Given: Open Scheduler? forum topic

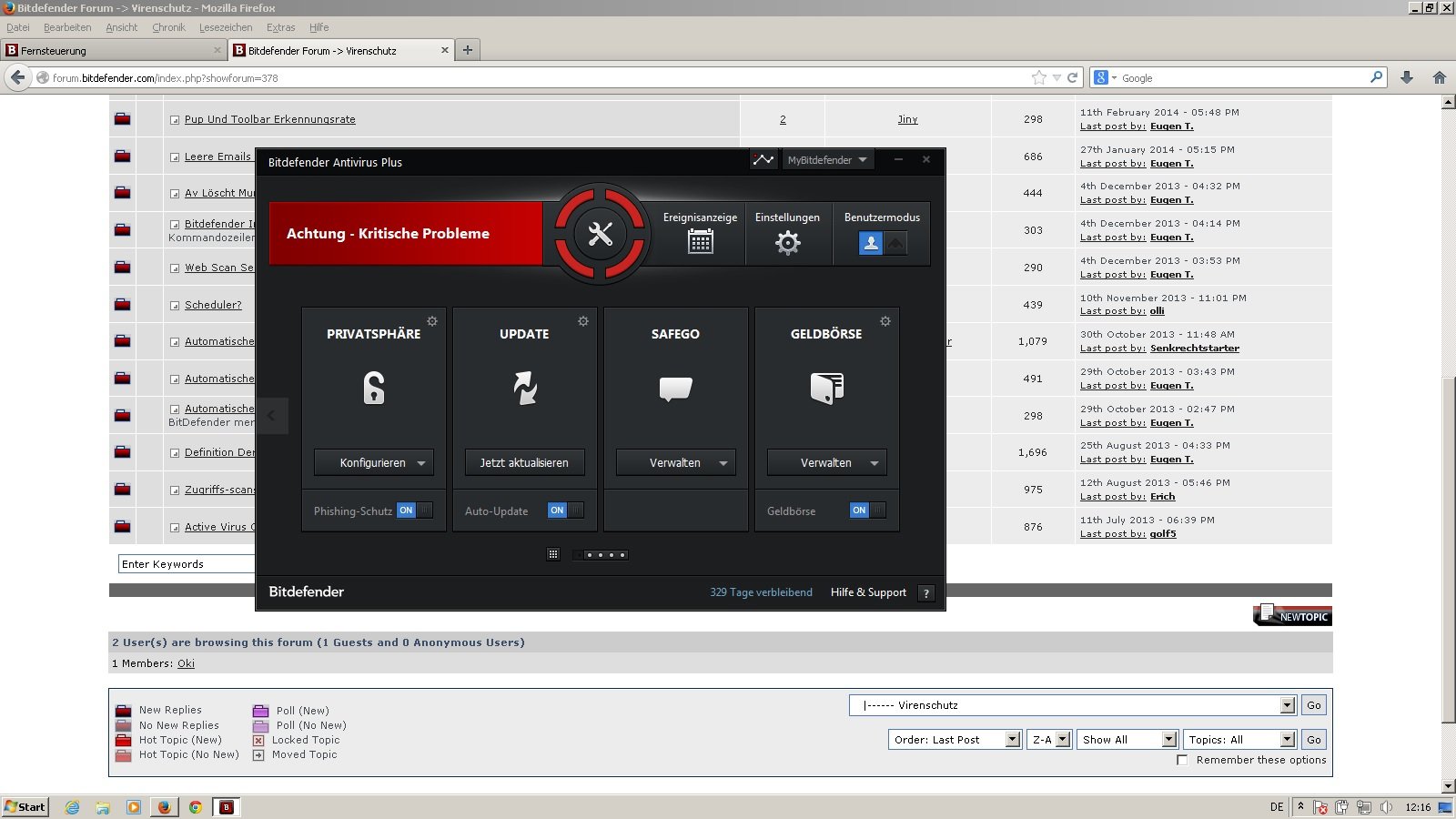Looking at the screenshot, I should pos(213,305).
